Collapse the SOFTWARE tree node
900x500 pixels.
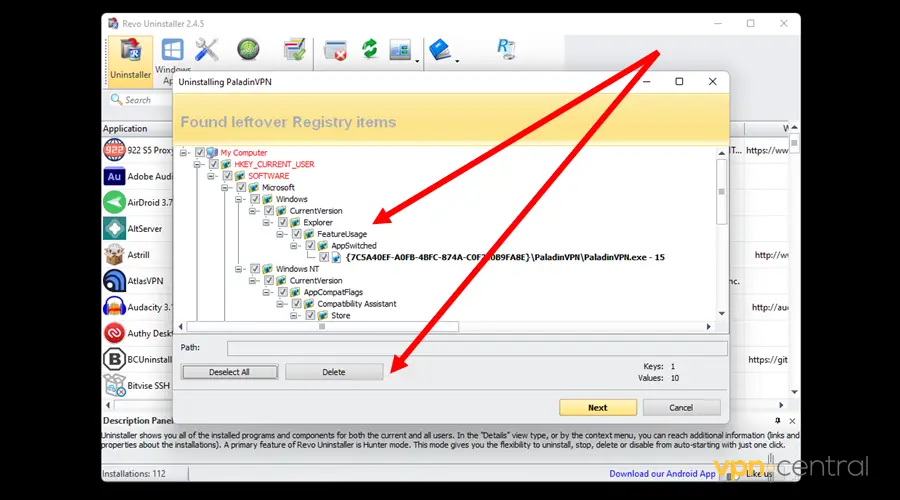tap(211, 176)
